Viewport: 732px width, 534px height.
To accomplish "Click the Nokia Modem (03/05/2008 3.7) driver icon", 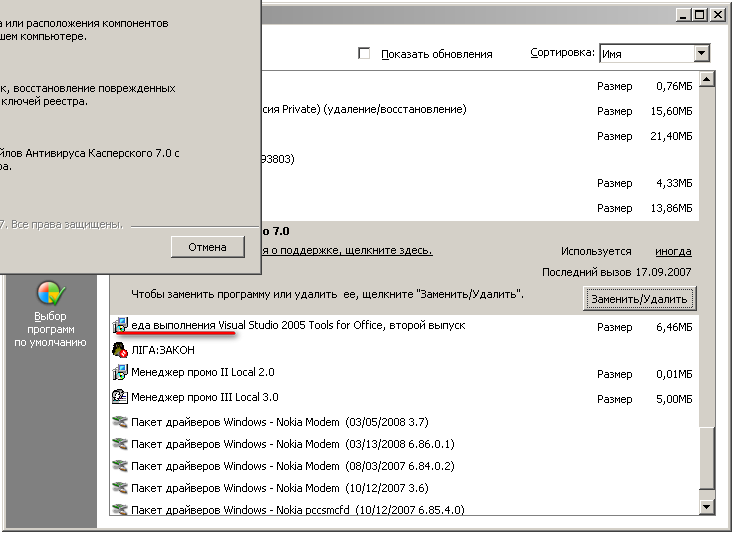I will point(120,422).
